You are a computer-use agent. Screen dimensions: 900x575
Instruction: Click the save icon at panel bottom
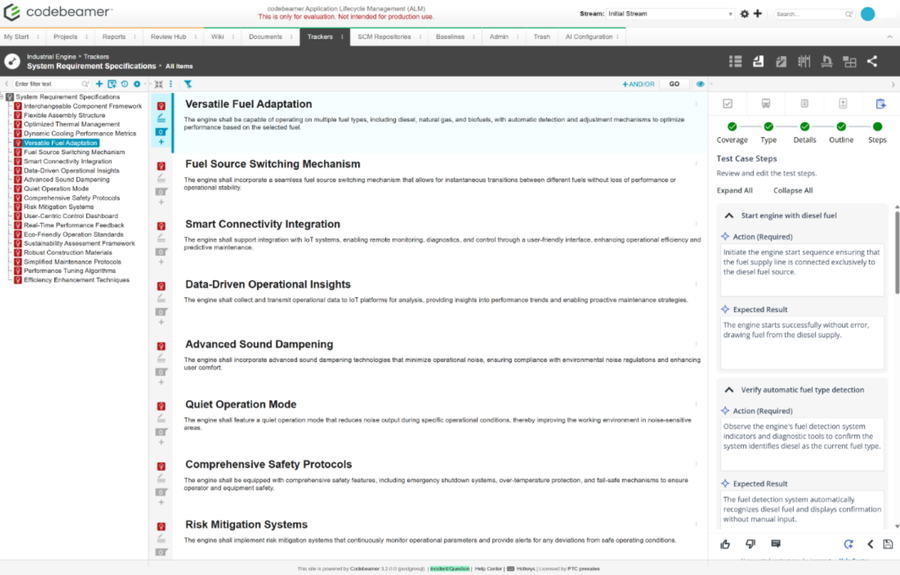(x=887, y=544)
